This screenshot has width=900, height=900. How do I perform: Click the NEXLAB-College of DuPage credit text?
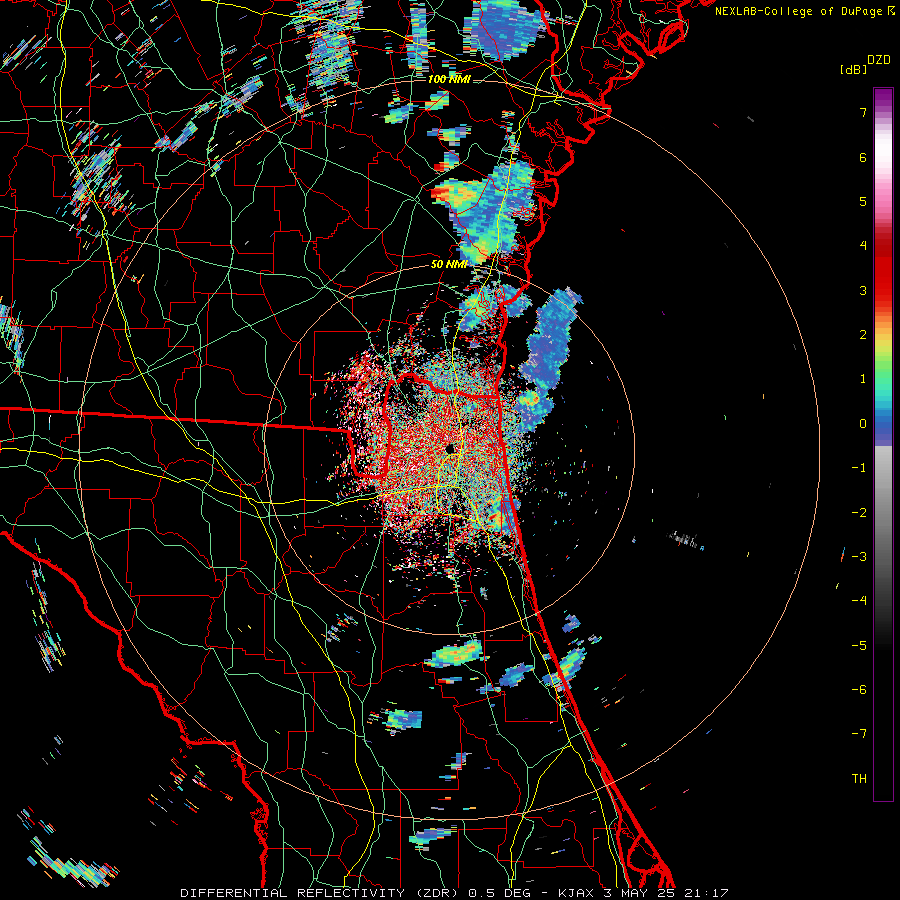[799, 11]
